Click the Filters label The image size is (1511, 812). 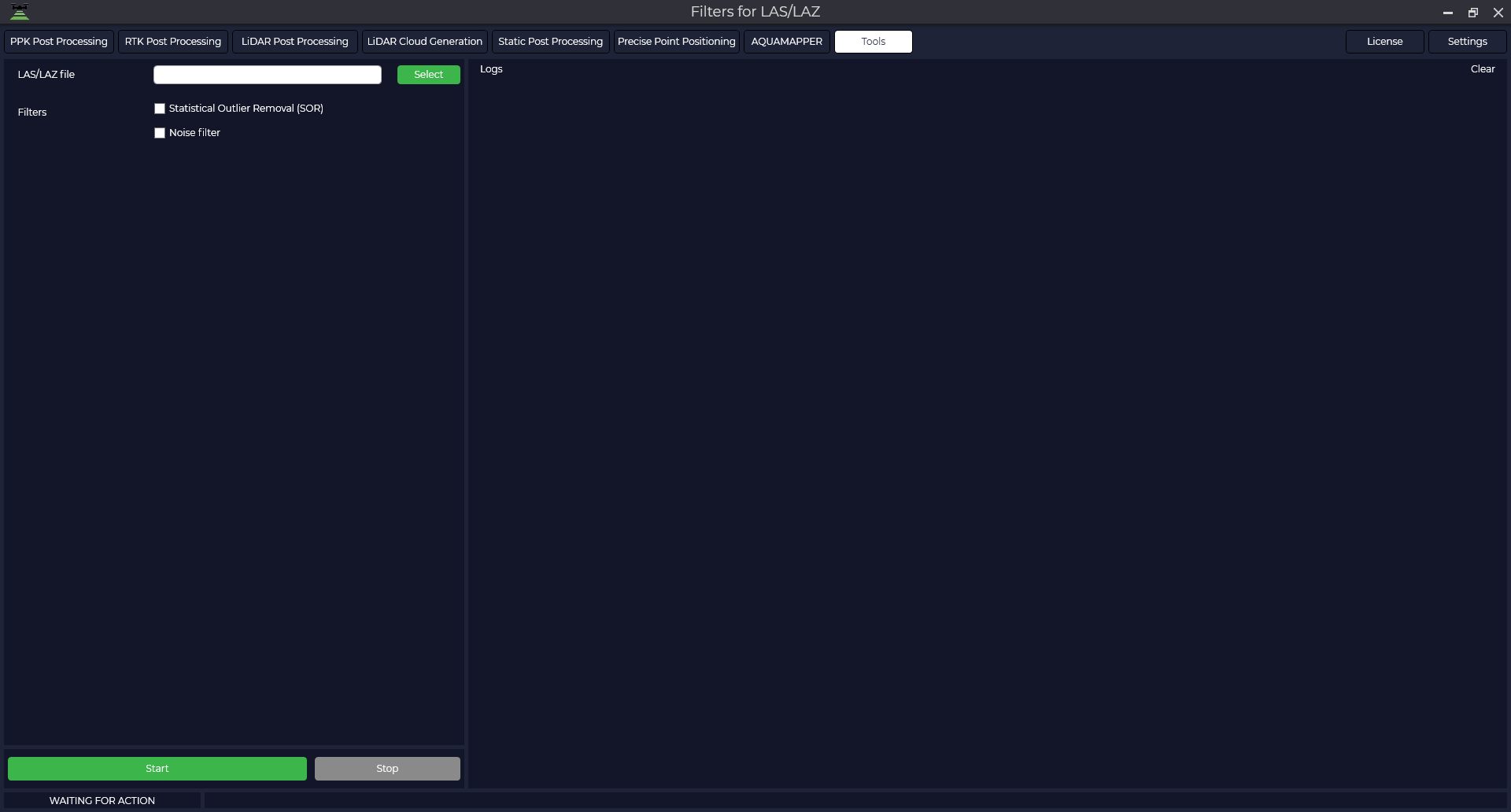(x=32, y=113)
